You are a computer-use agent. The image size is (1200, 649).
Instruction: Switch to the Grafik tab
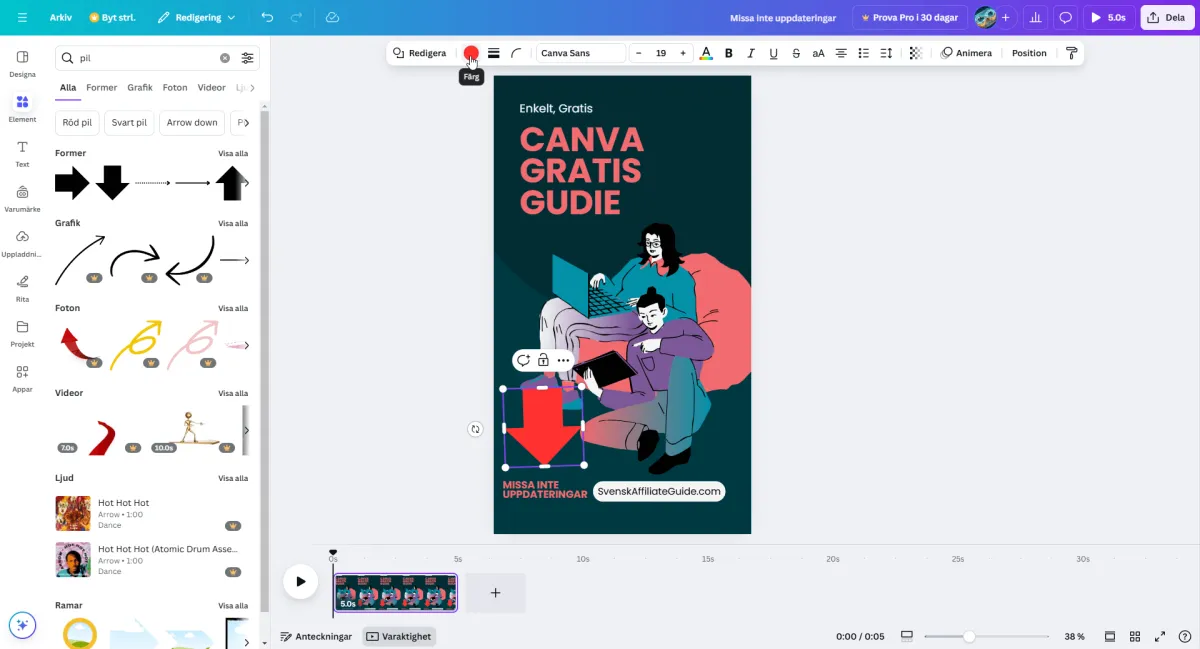140,88
